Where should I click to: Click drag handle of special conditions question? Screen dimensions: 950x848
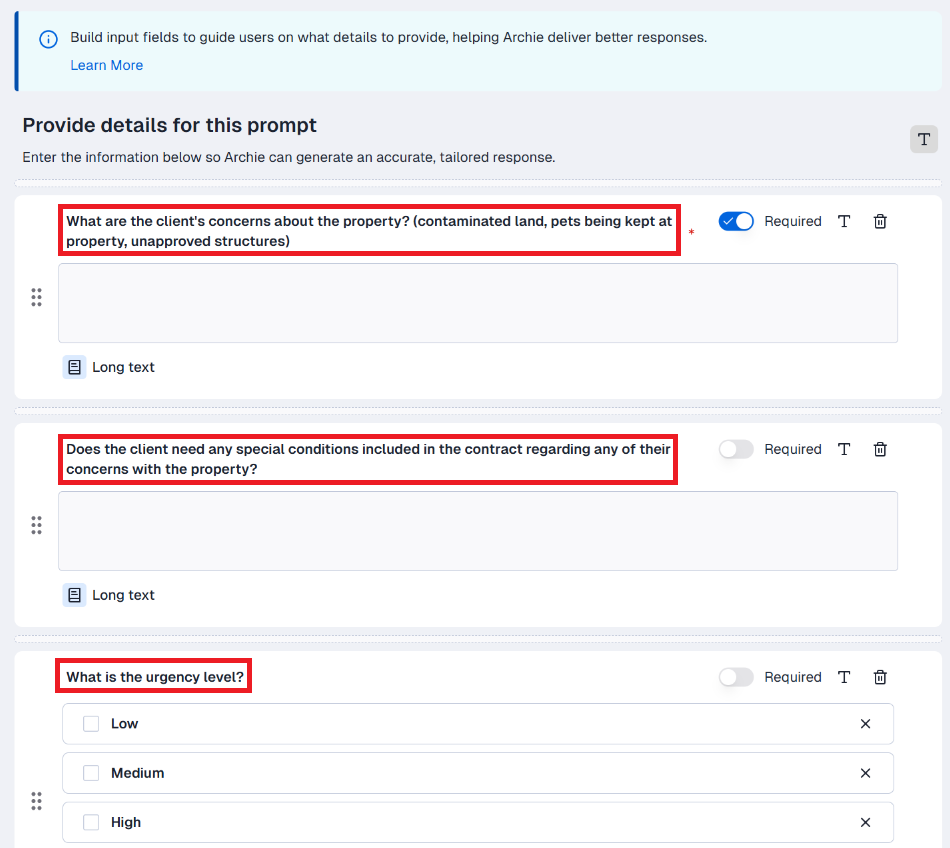coord(36,525)
